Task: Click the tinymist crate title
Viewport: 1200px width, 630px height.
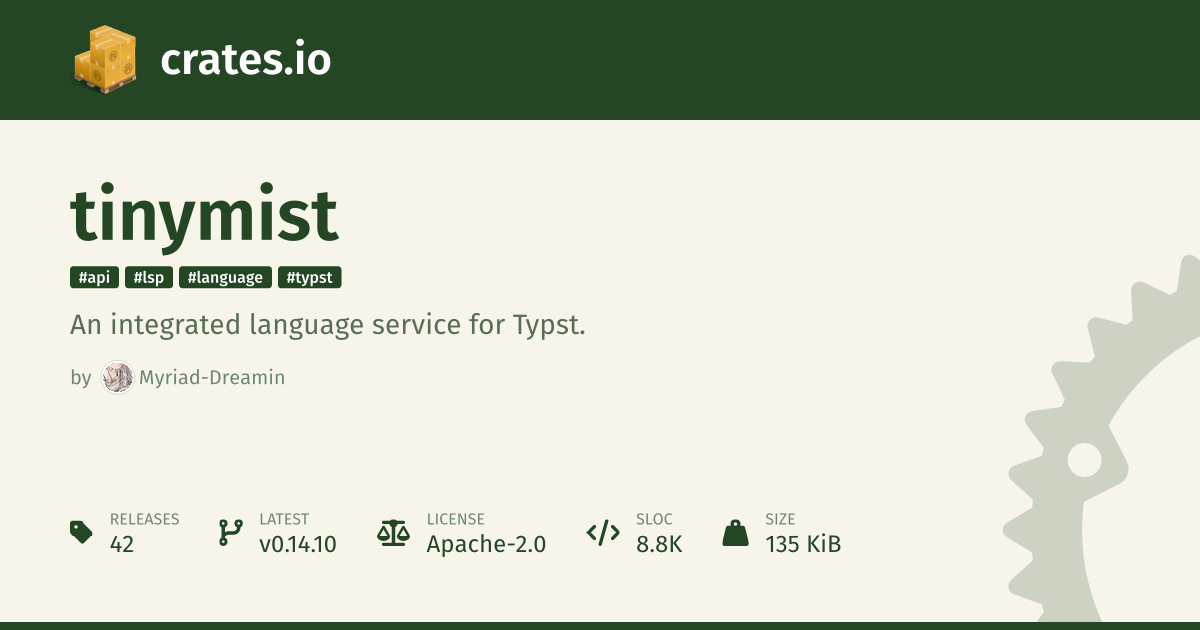Action: (x=205, y=215)
